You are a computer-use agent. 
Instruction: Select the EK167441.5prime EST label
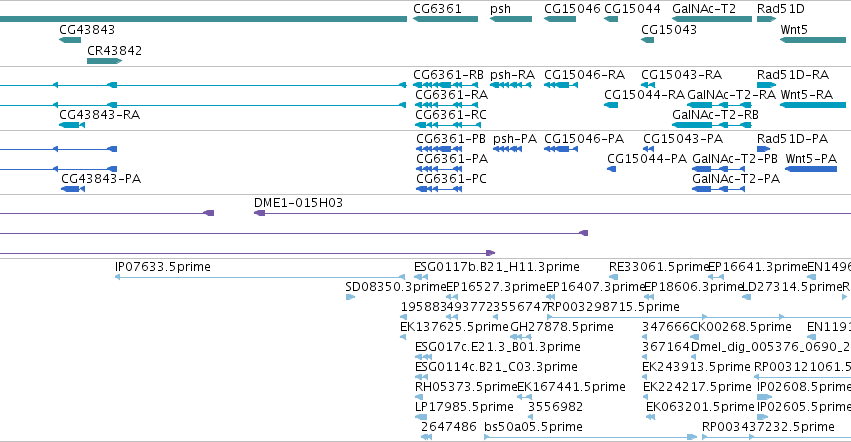[x=571, y=387]
